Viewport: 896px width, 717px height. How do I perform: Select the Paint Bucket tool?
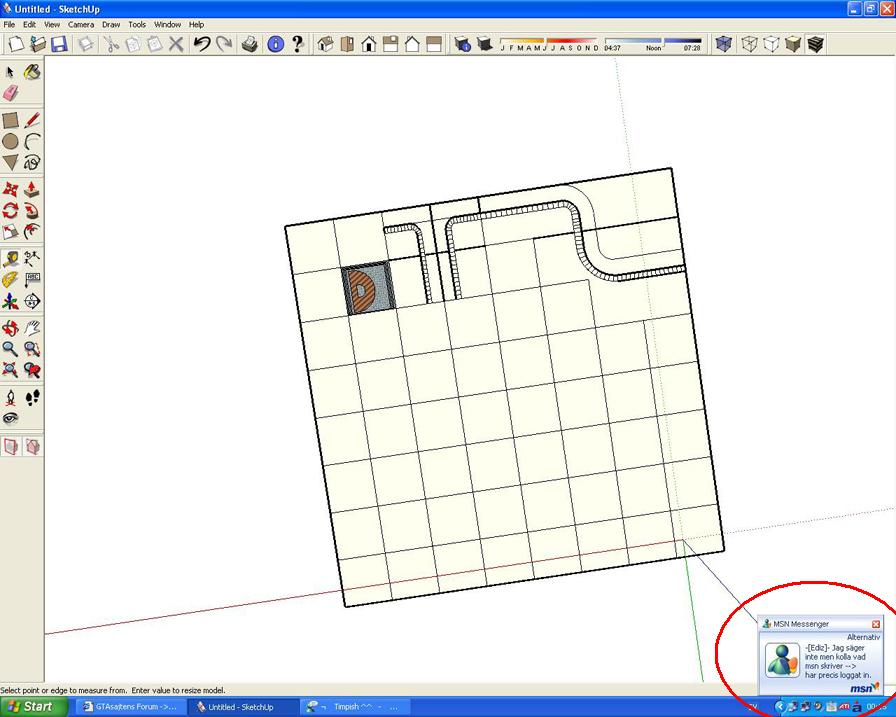(32, 72)
